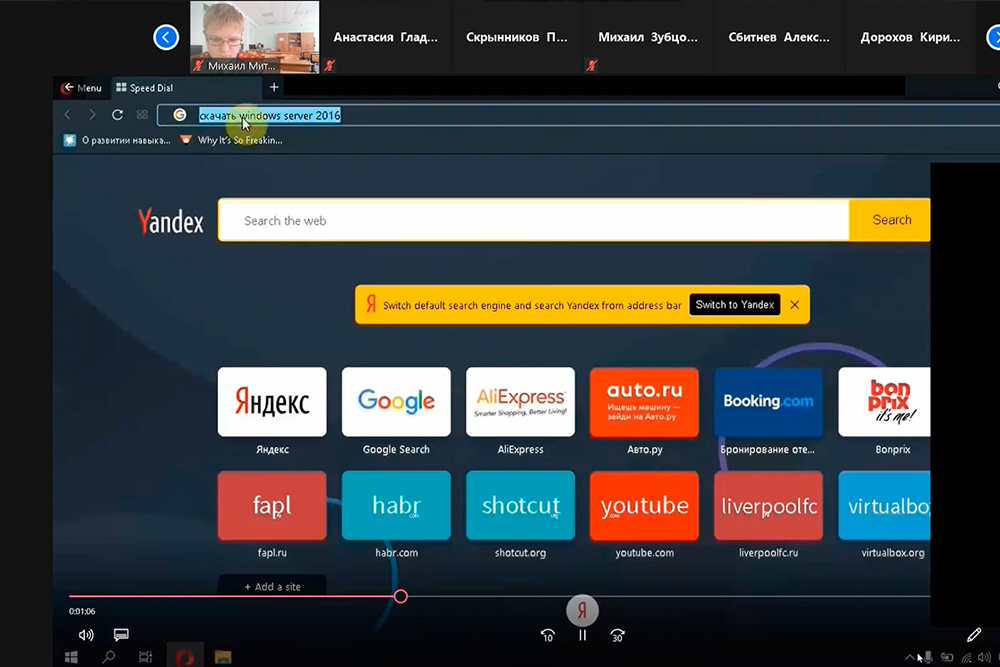This screenshot has height=667, width=1000.
Task: Click the Switch to Yandex button
Action: (735, 305)
